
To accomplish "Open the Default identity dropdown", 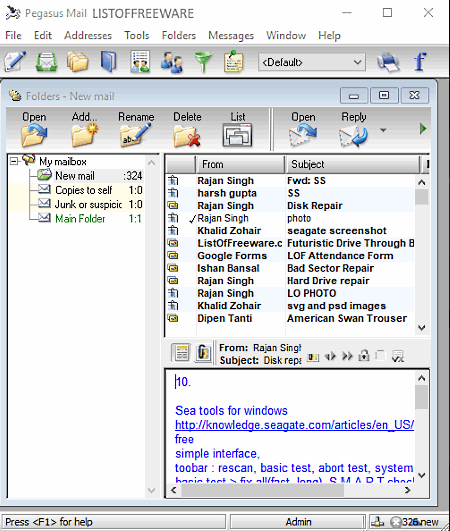I will point(312,62).
